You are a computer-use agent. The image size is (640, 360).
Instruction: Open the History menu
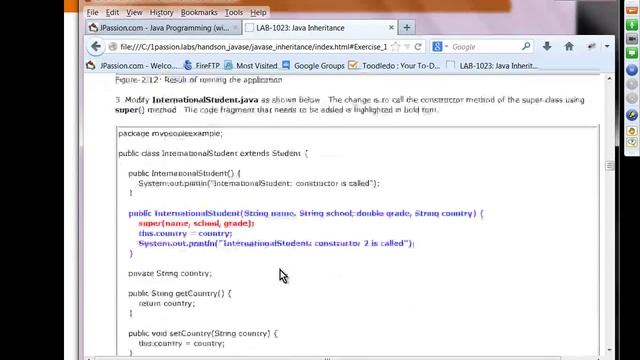tap(161, 12)
